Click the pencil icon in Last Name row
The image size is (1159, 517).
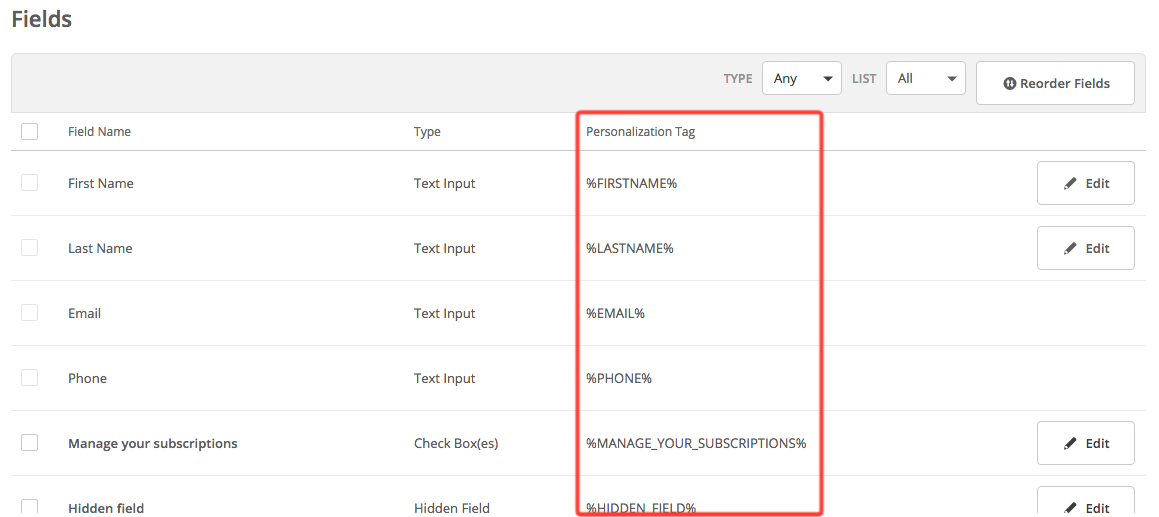pos(1070,249)
